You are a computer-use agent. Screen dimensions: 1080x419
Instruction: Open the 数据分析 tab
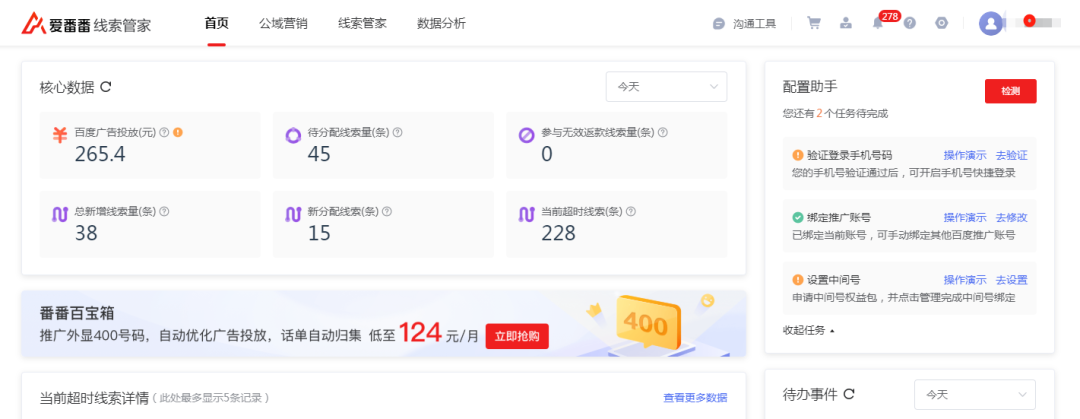(x=441, y=23)
